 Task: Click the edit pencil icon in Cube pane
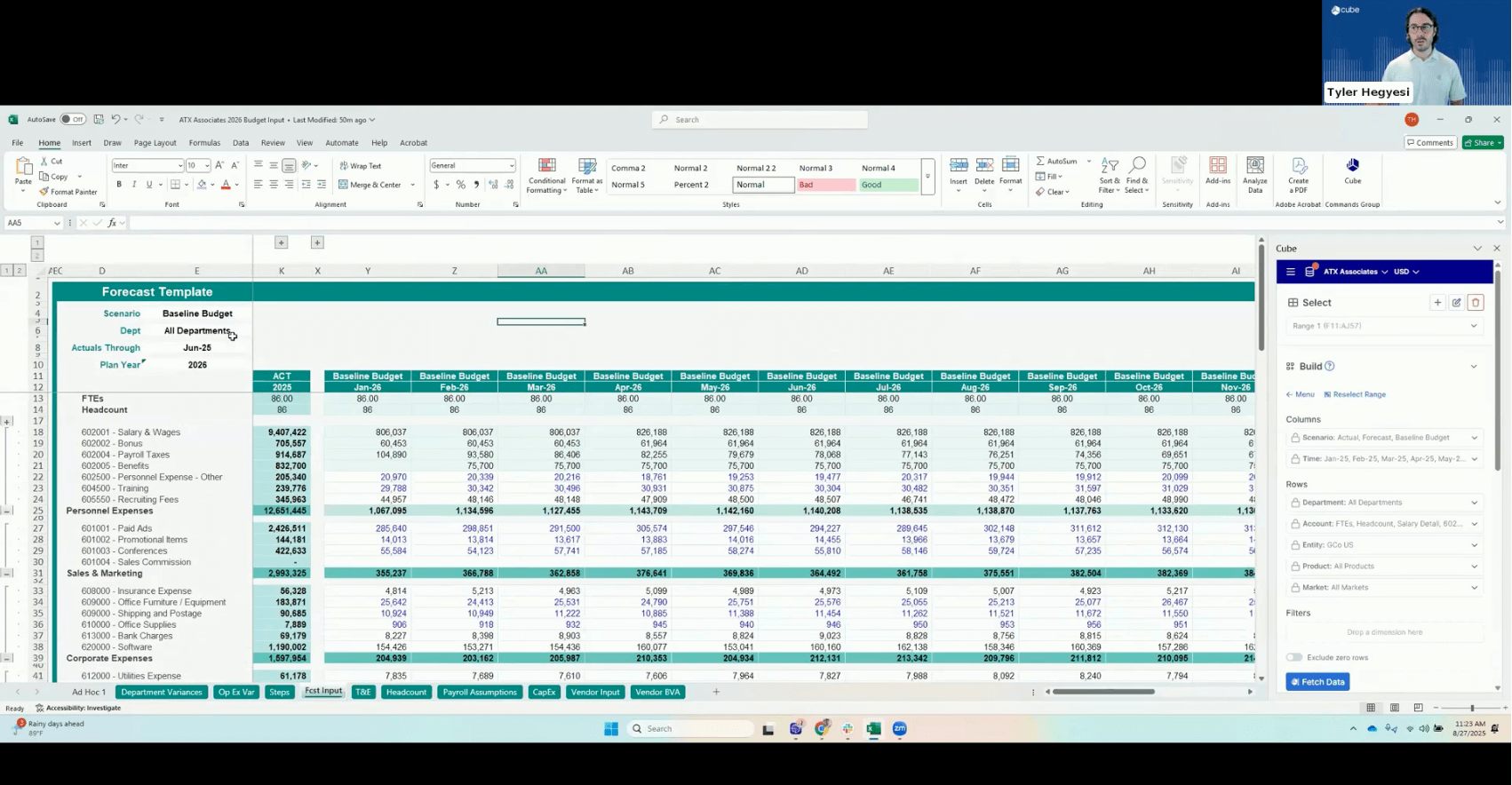coord(1457,303)
